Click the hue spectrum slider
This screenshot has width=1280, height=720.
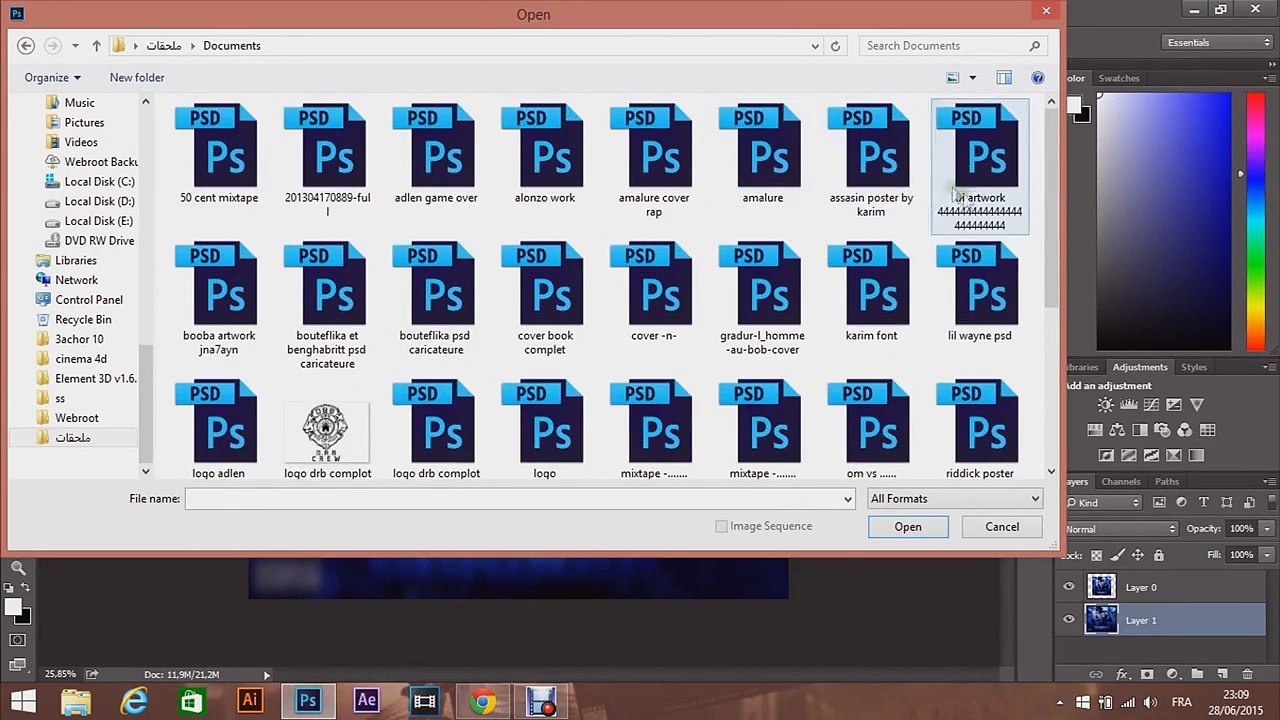[x=1255, y=222]
